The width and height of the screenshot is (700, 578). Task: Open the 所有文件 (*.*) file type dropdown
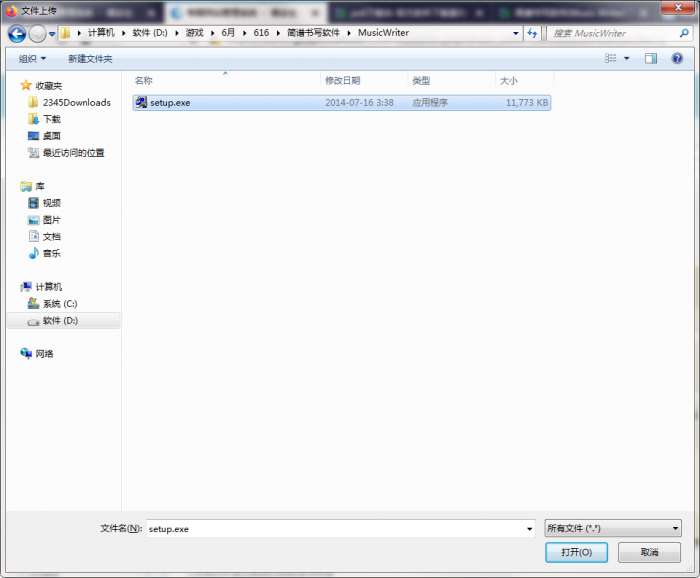point(613,528)
